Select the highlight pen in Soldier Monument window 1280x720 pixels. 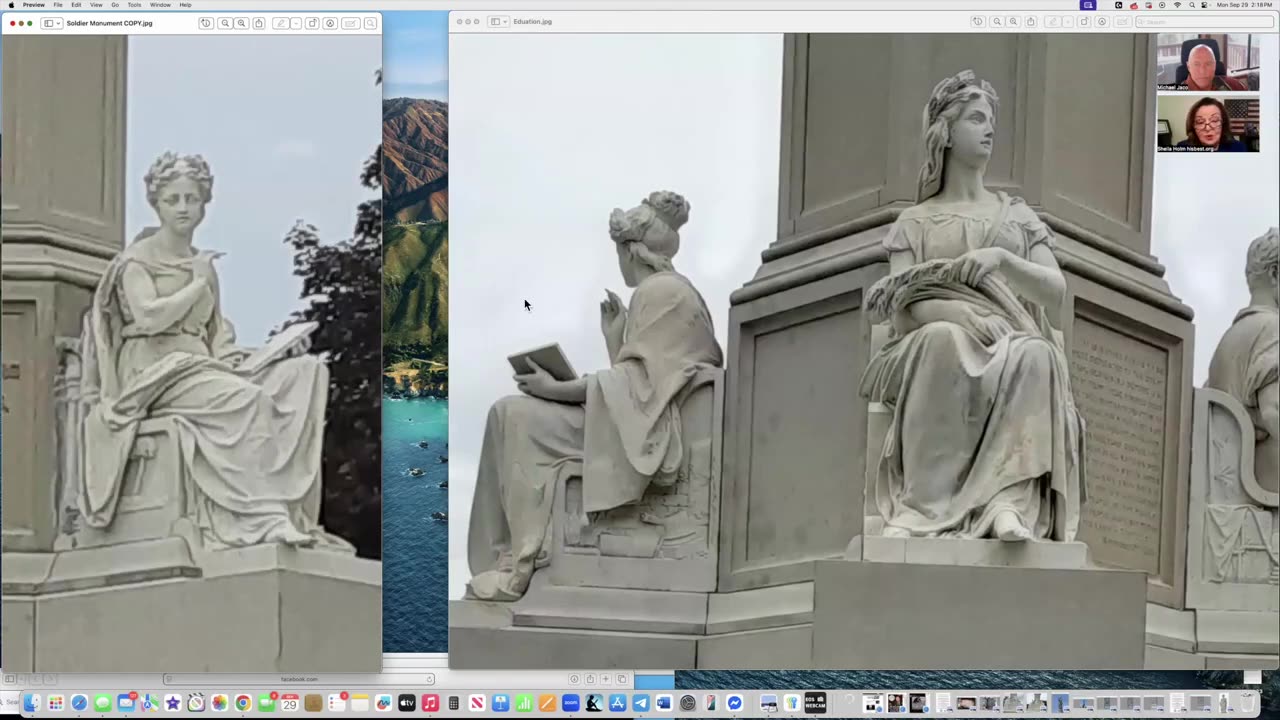click(x=280, y=23)
